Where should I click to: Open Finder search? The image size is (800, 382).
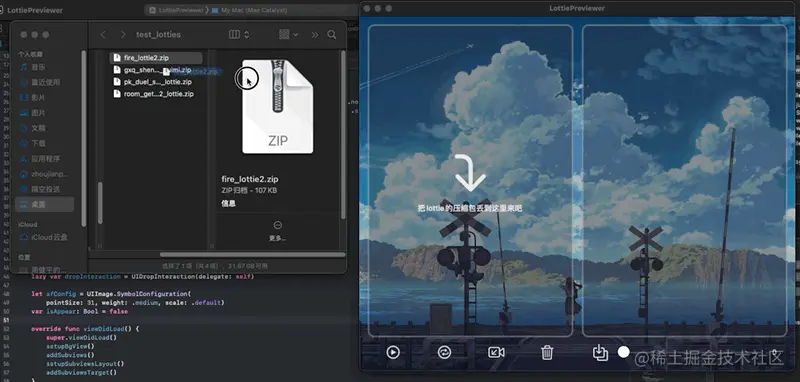click(332, 35)
